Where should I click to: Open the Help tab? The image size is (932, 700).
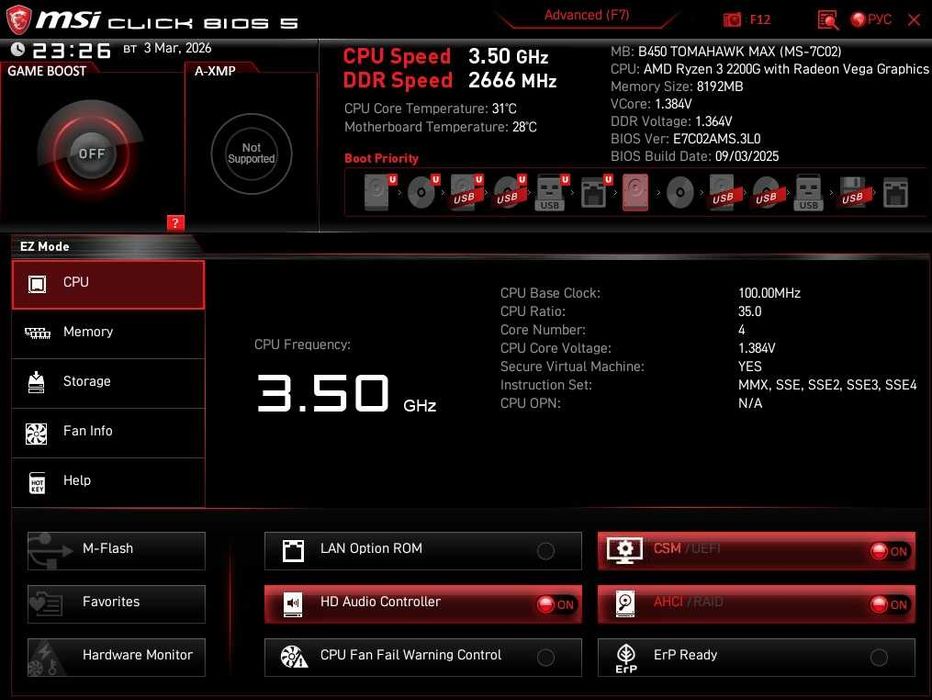[108, 482]
